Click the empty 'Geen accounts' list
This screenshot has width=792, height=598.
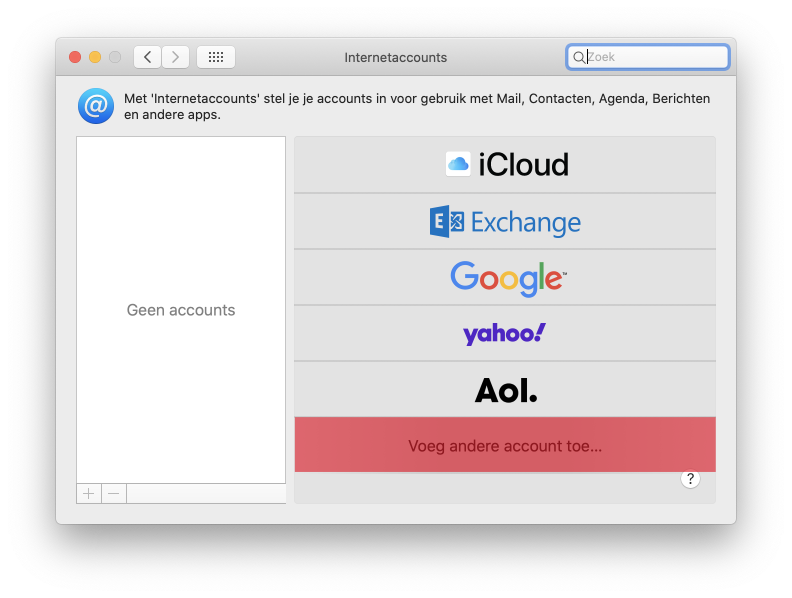tap(181, 310)
